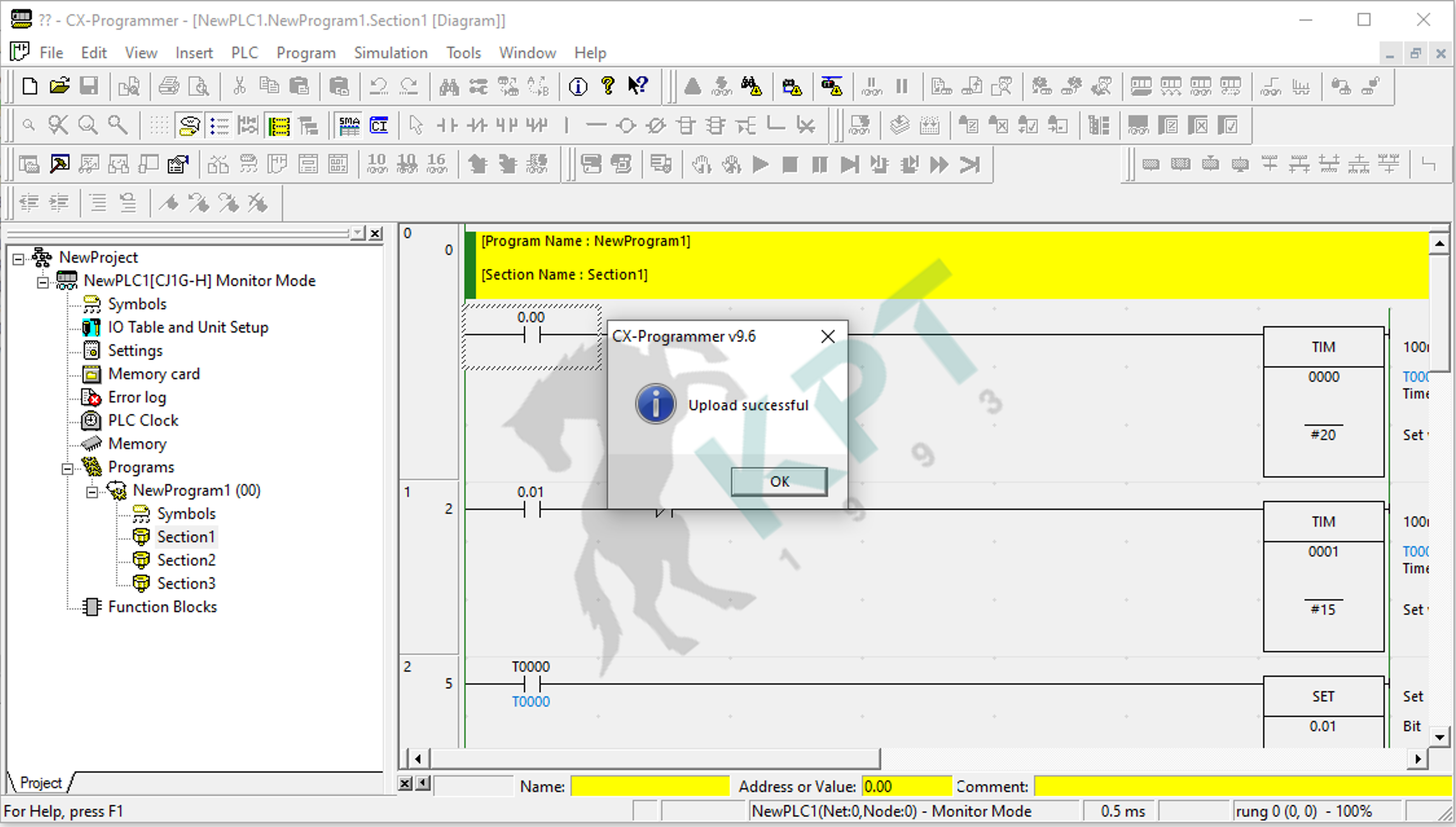Toggle the Show Comments icon
This screenshot has height=827, width=1456.
click(189, 125)
